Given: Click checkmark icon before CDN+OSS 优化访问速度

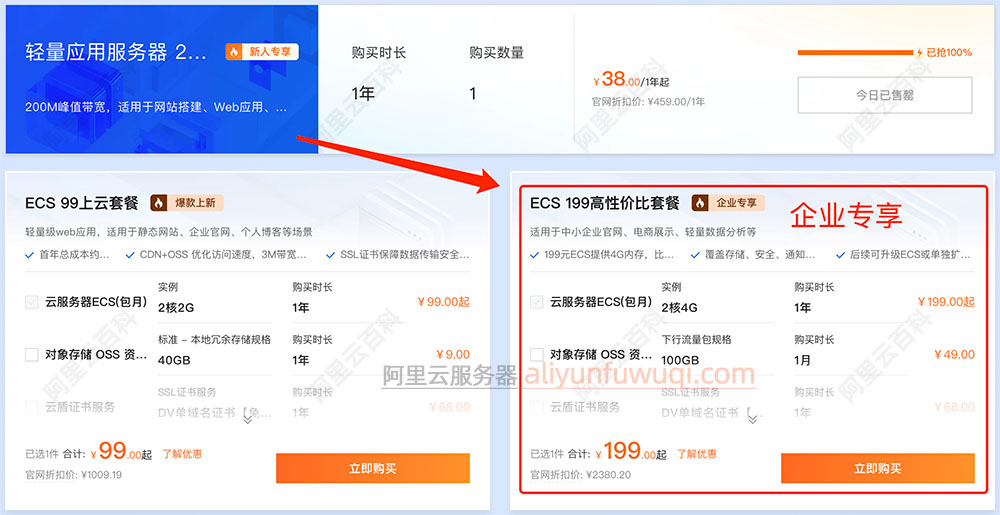Looking at the screenshot, I should pos(130,255).
